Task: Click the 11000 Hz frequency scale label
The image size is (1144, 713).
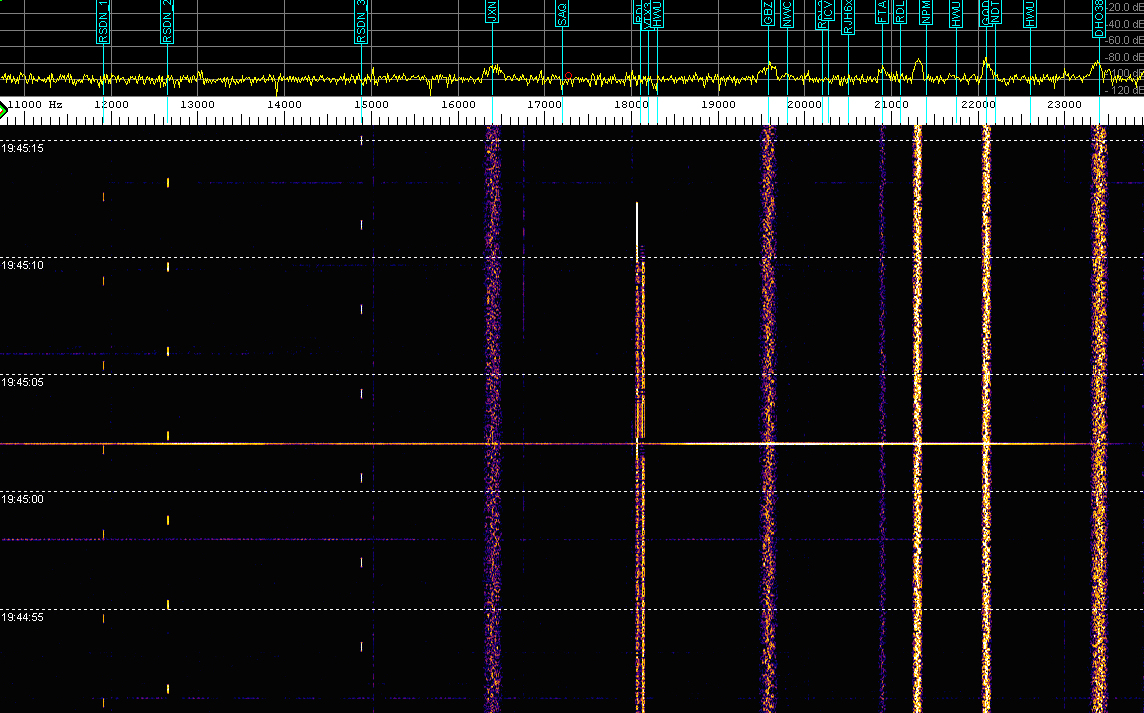Action: click(x=35, y=104)
